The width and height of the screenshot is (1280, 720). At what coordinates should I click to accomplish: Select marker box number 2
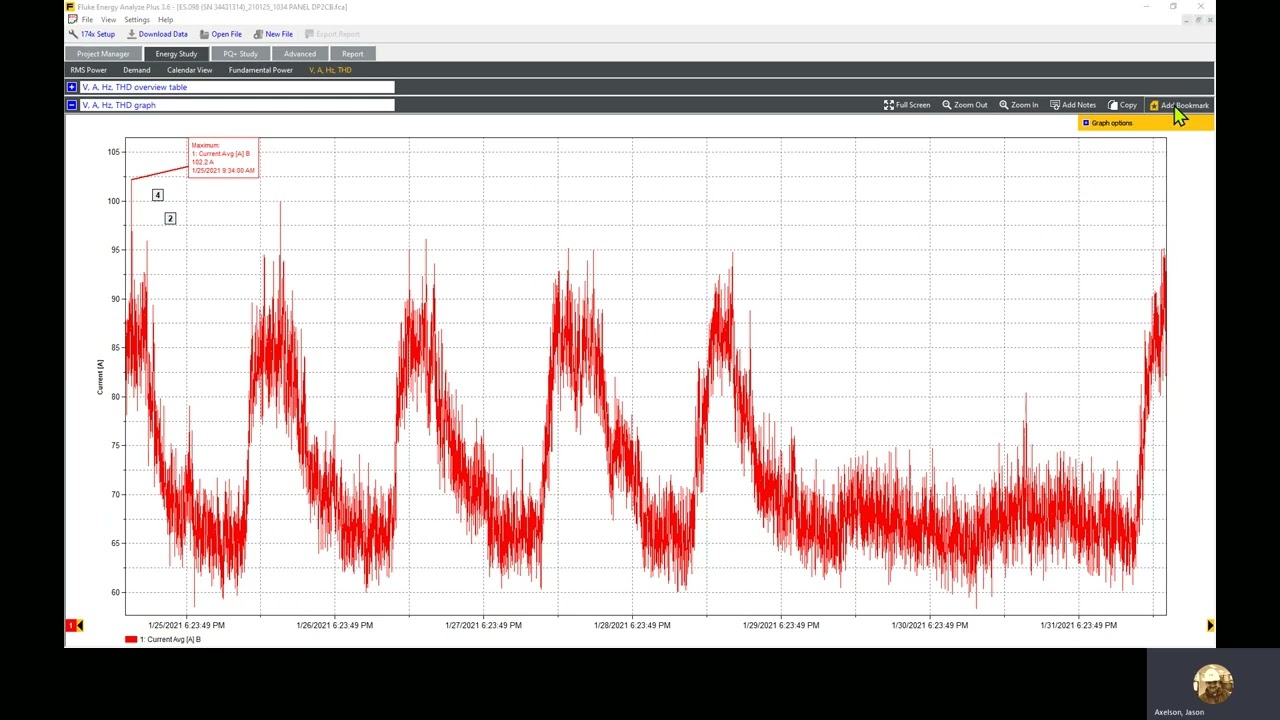[x=170, y=218]
